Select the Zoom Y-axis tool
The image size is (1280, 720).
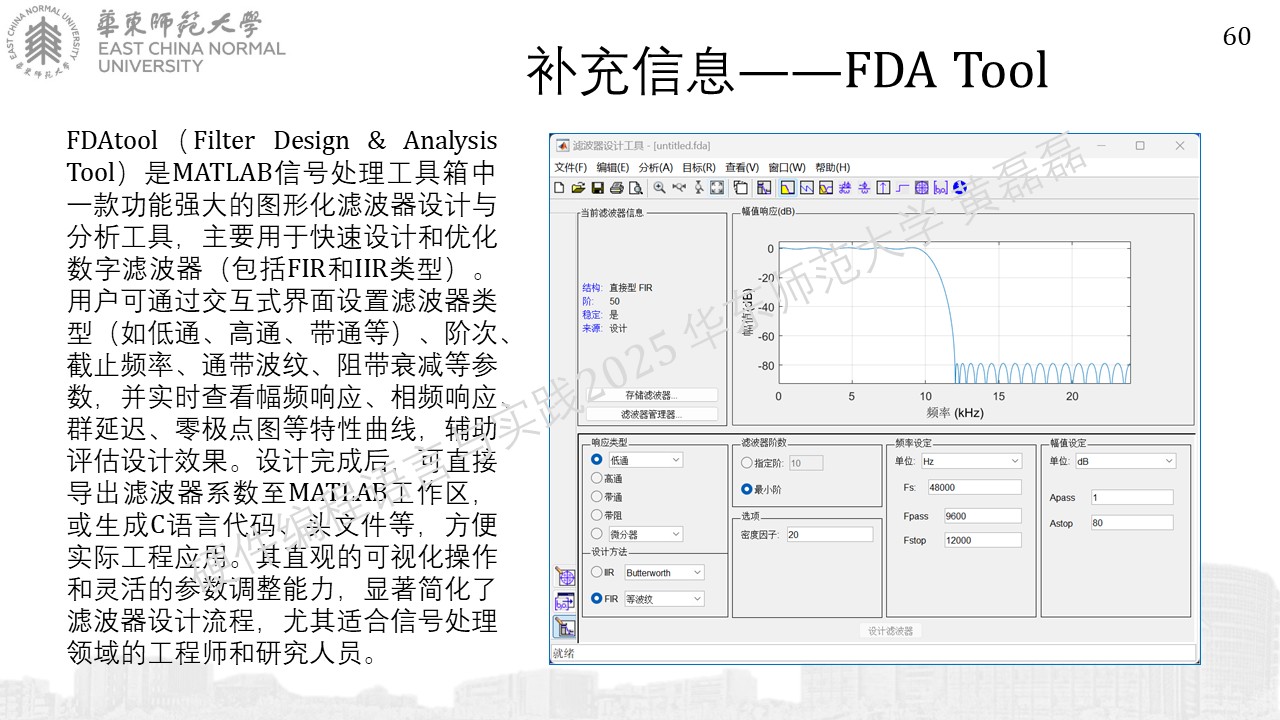click(x=699, y=187)
